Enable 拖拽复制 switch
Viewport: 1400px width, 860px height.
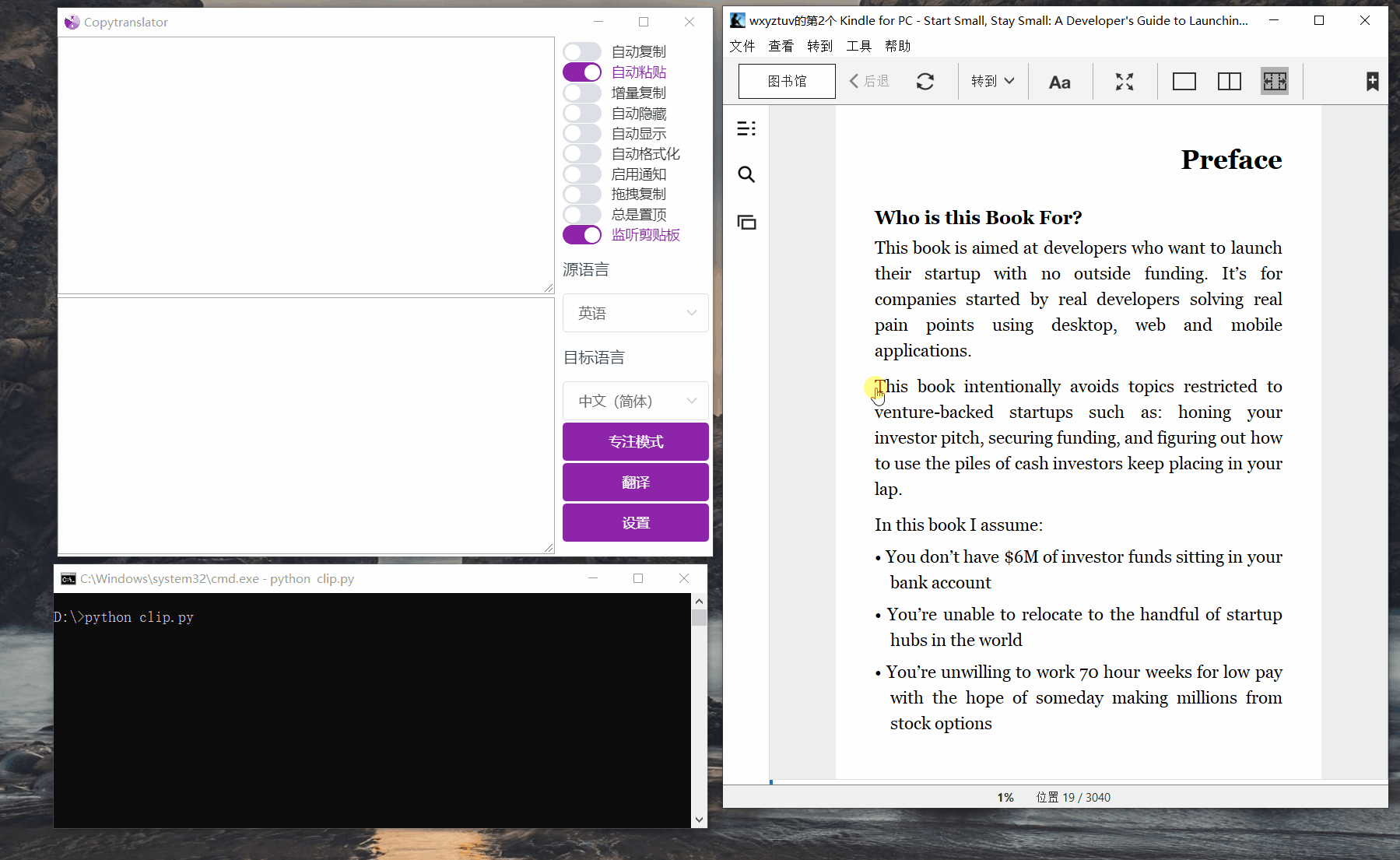582,195
